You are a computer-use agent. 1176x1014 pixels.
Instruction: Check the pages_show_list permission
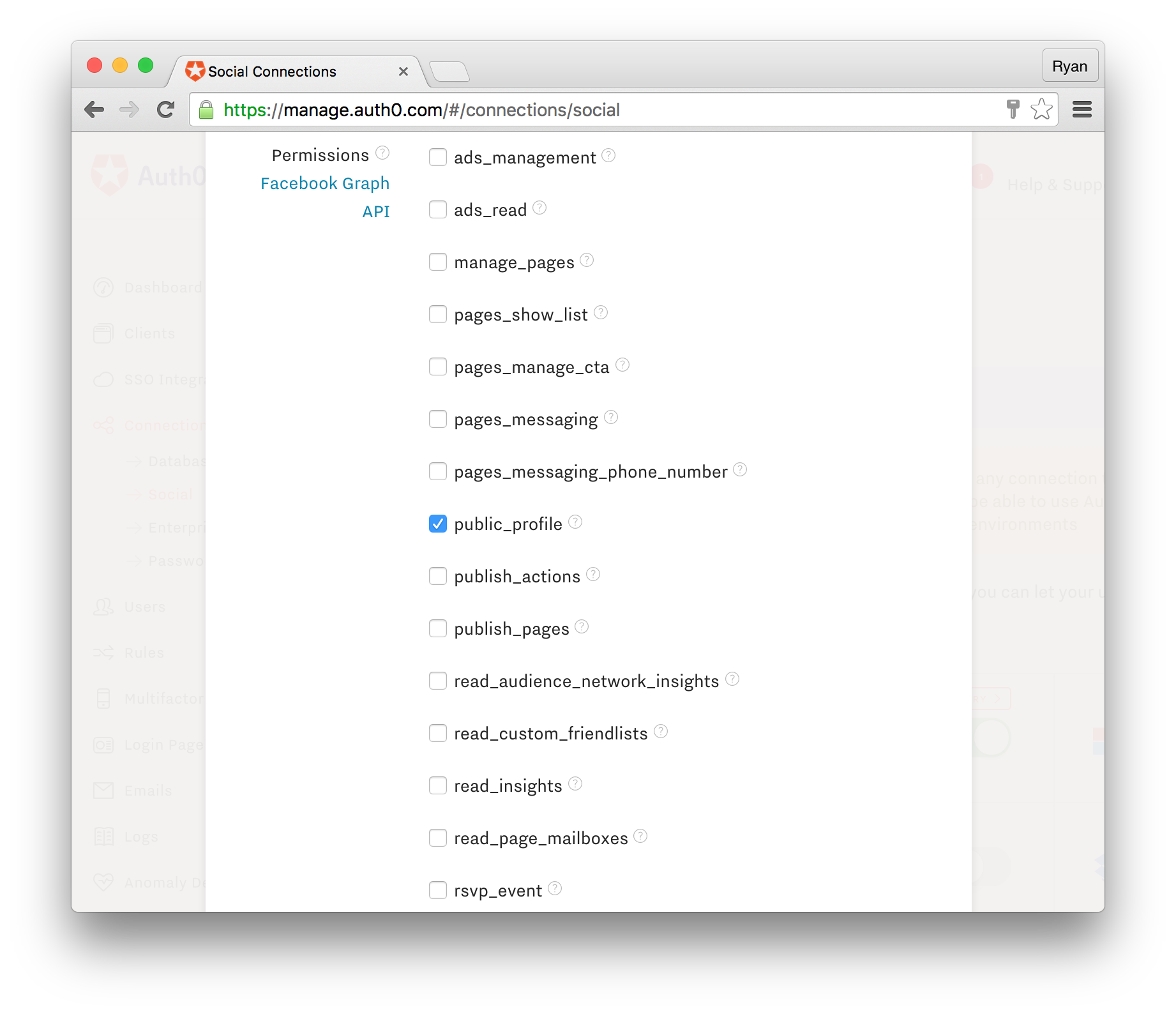coord(438,314)
